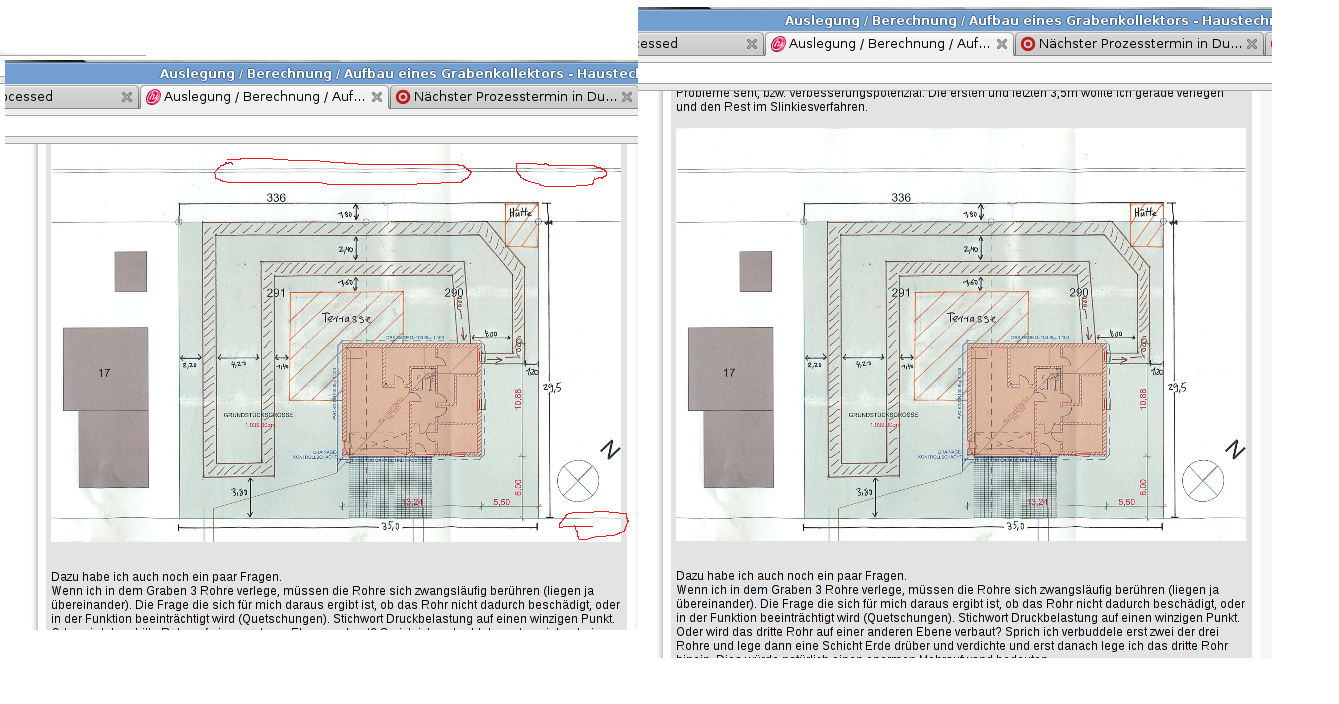This screenshot has width=1339, height=704.
Task: Click Auslegung tab favicon in right window
Action: (778, 44)
